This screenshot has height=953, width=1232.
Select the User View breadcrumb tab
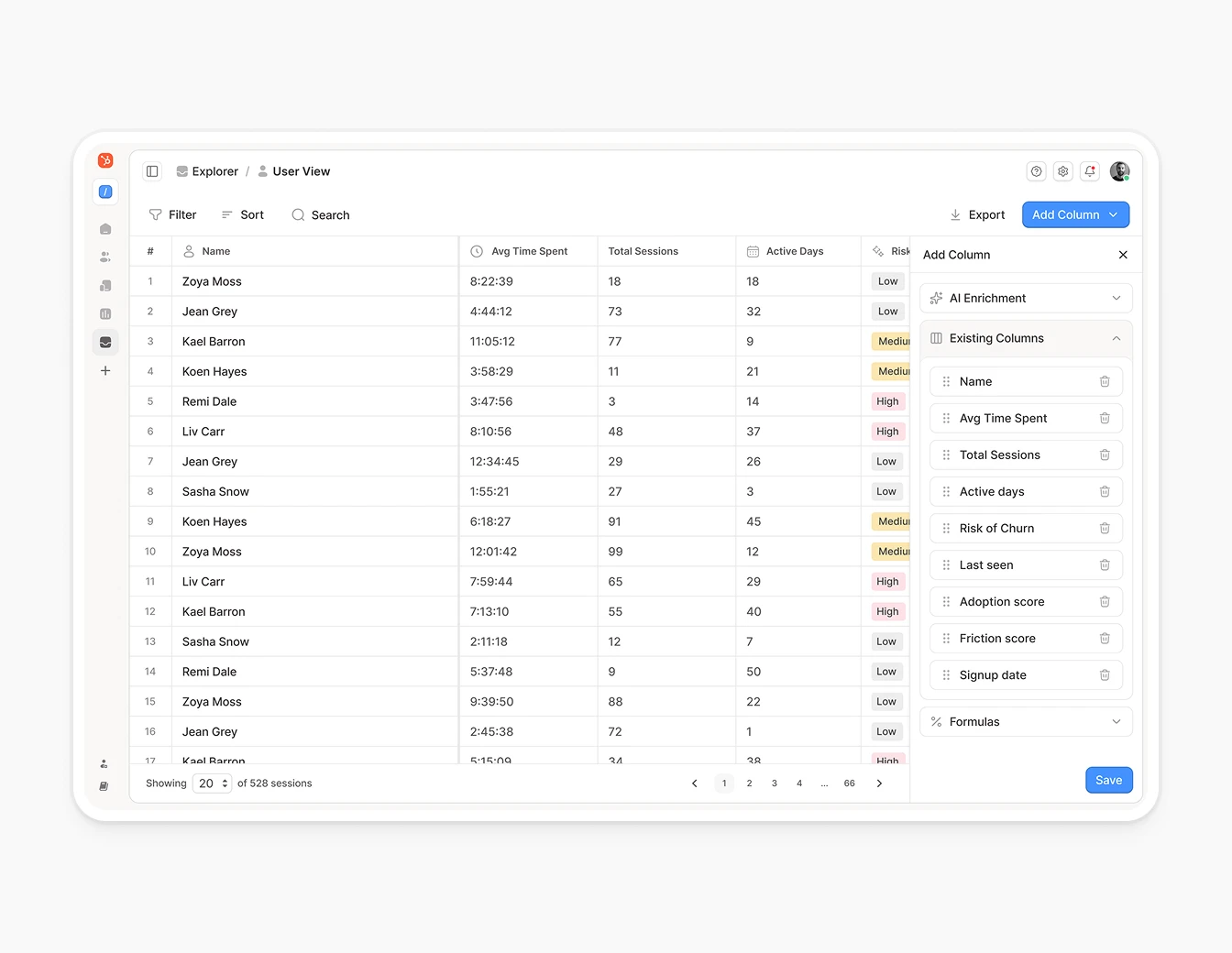302,171
